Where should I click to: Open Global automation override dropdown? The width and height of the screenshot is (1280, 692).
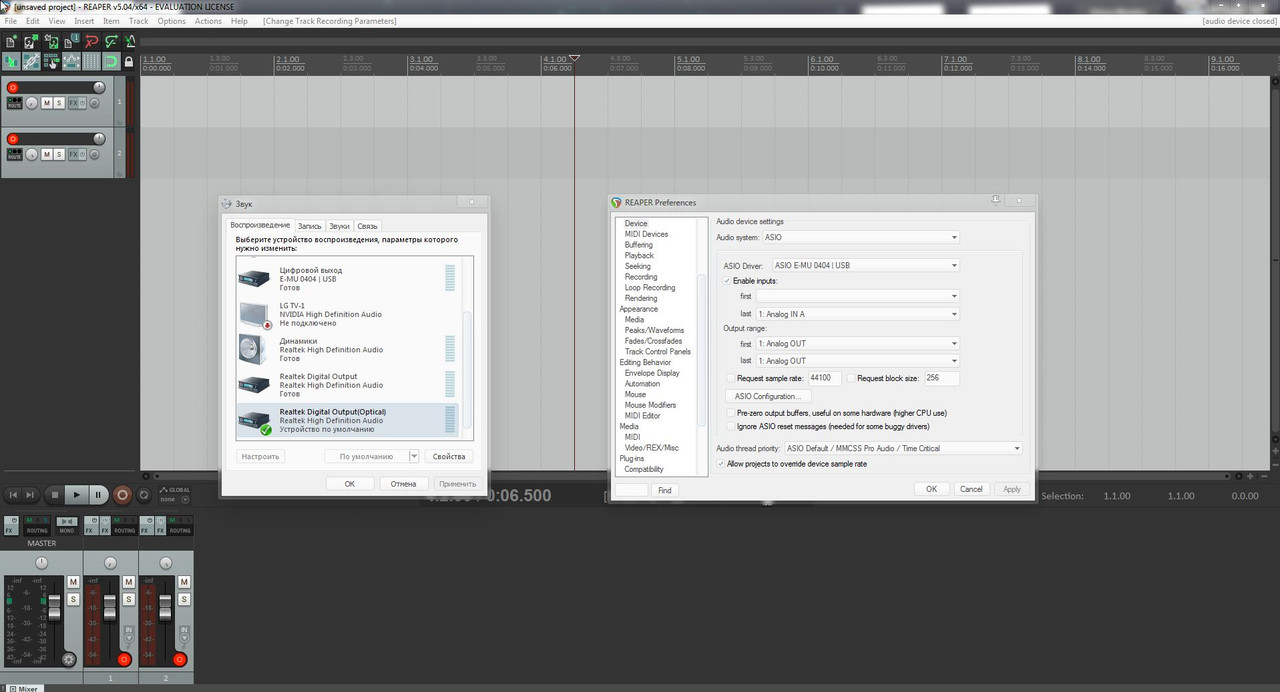pyautogui.click(x=186, y=499)
